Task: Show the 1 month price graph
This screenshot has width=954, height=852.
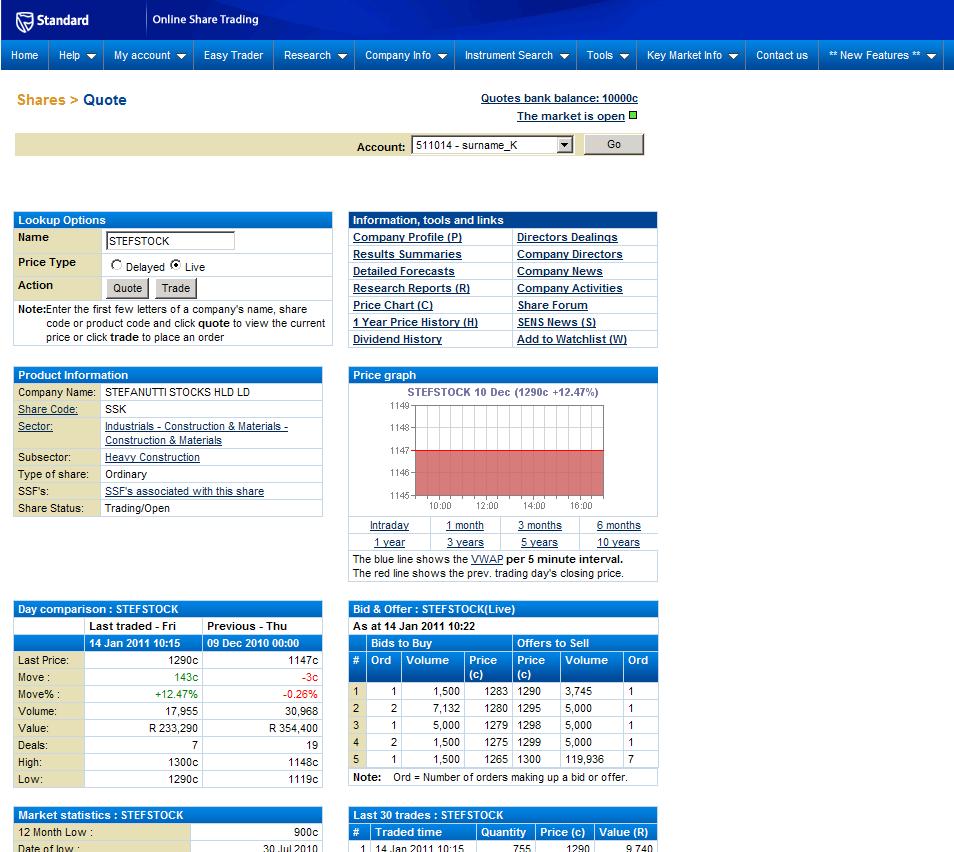Action: 464,525
